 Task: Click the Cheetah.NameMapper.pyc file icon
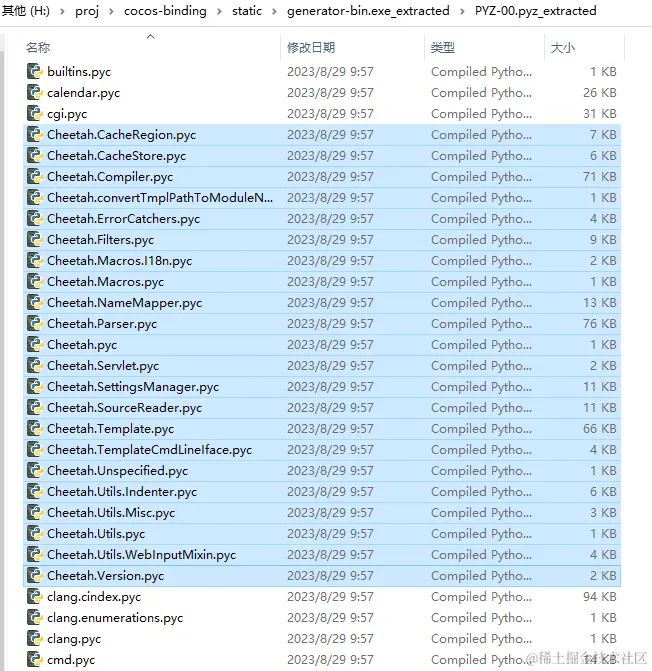[x=35, y=302]
